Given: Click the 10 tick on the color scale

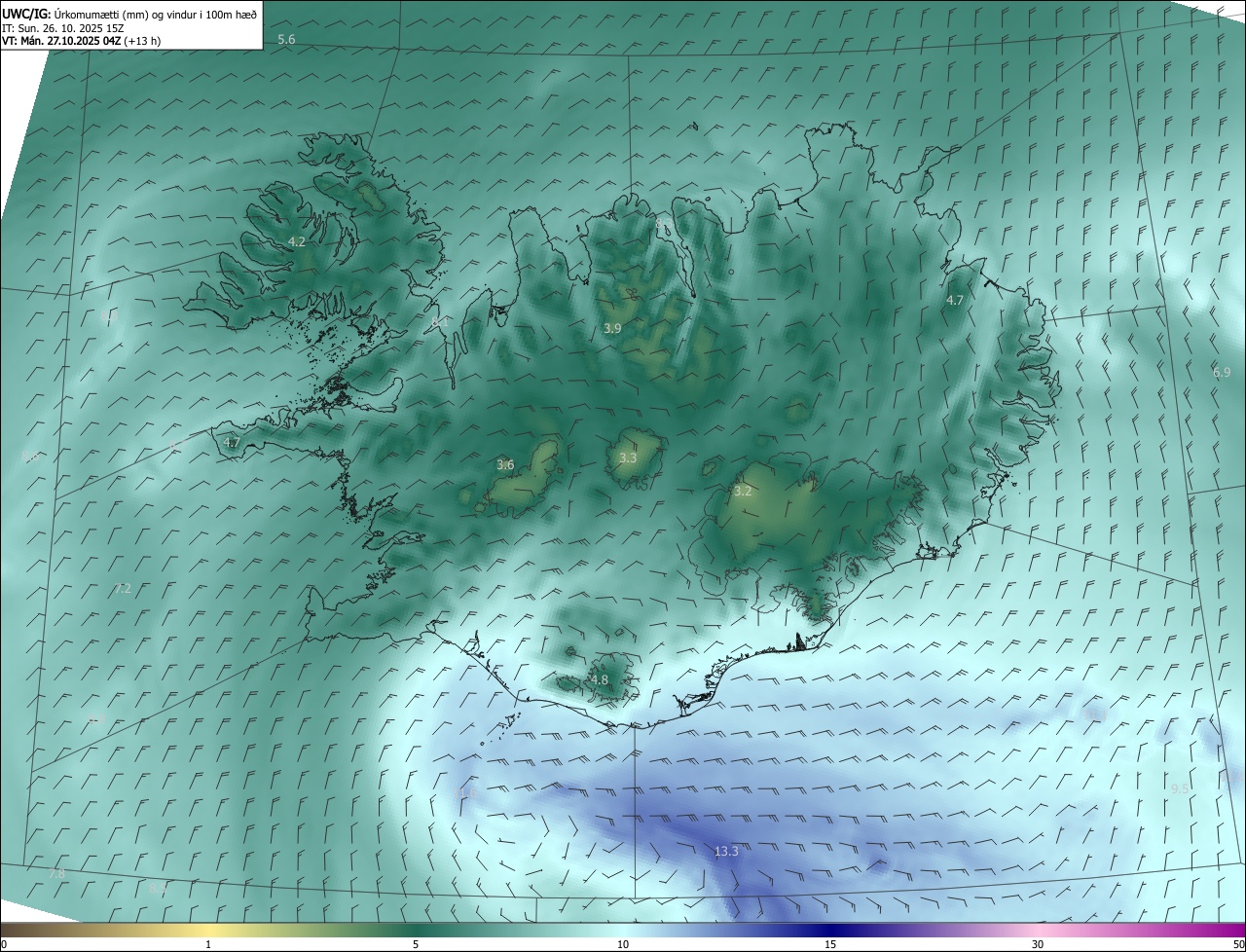Looking at the screenshot, I should (x=623, y=944).
